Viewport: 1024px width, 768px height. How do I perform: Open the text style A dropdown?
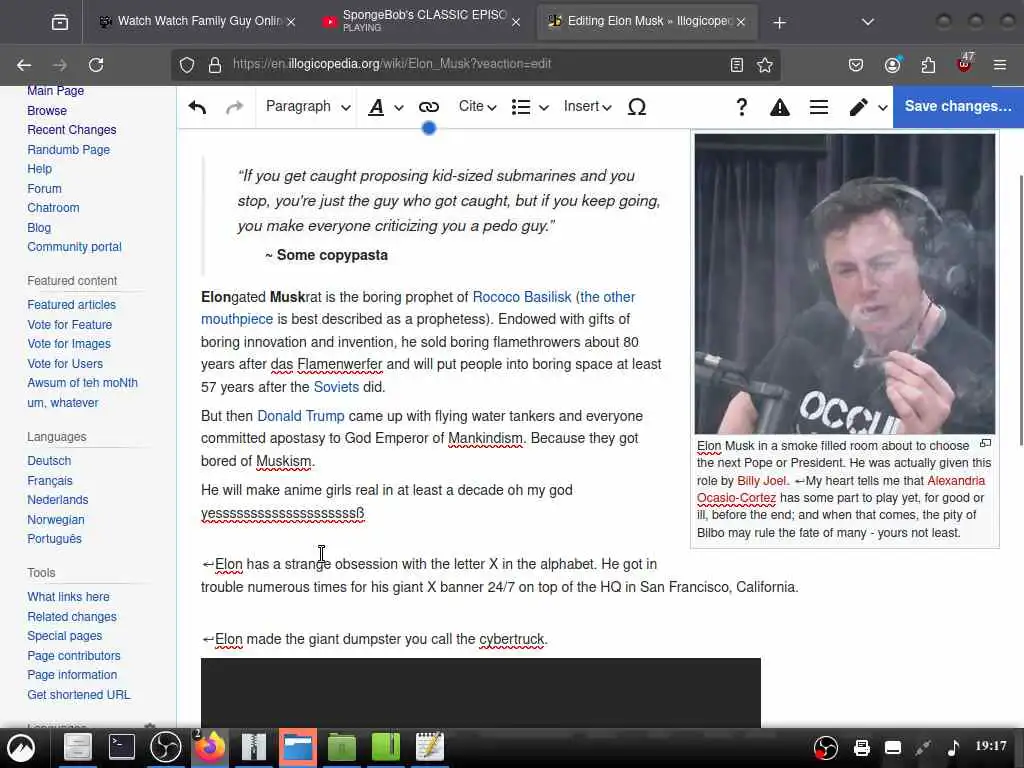385,107
